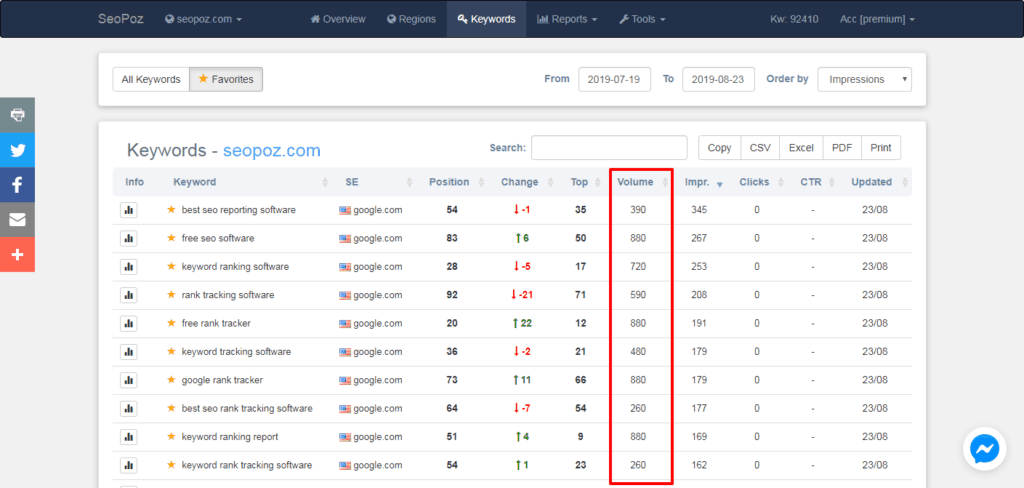Copy the table with the Copy button
Viewport: 1024px width, 488px height.
[x=719, y=148]
